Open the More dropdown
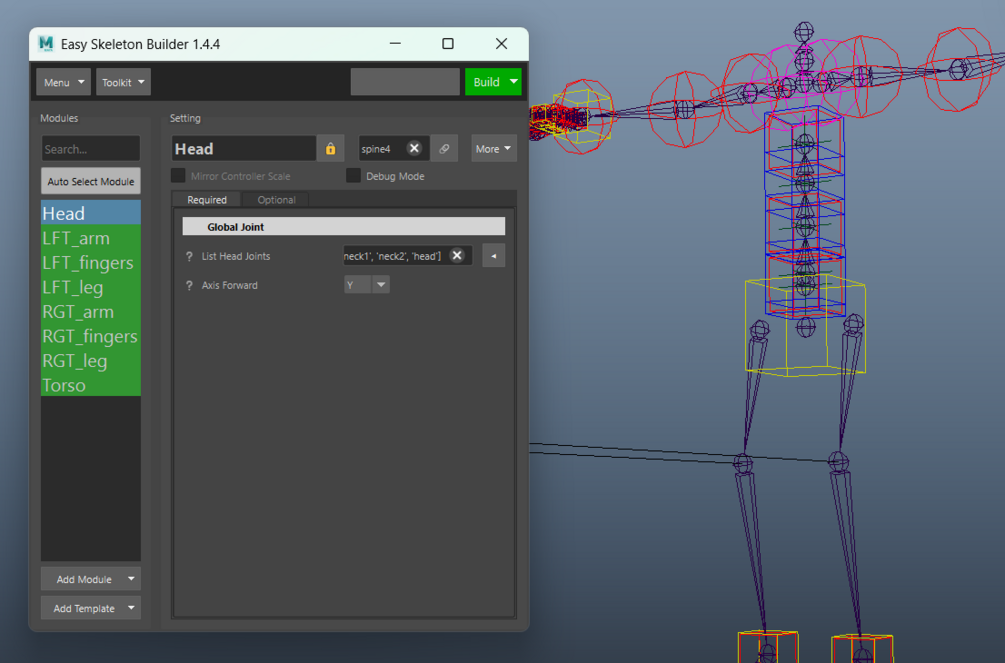Screen dimensions: 1005x663 click(493, 148)
